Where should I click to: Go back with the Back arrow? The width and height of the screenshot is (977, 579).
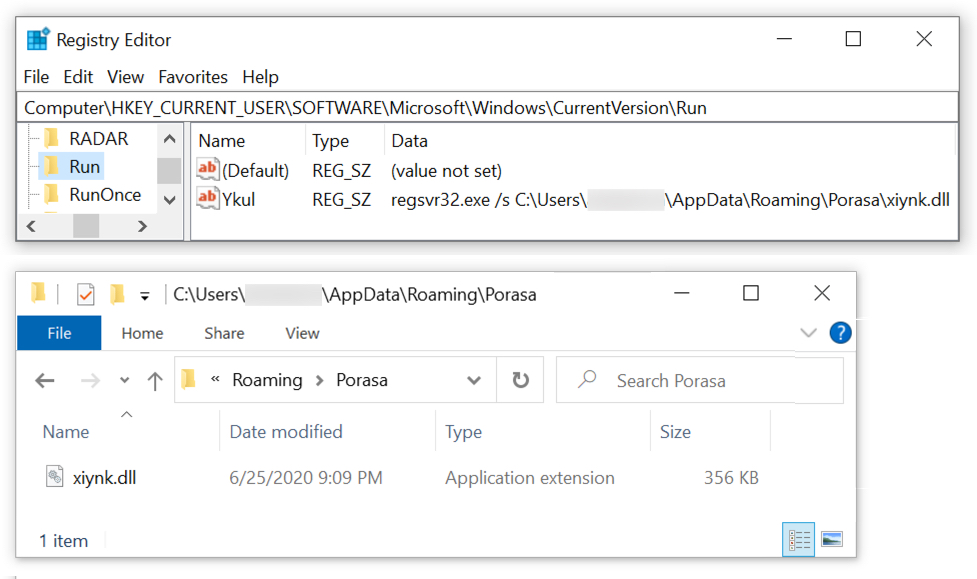point(45,380)
